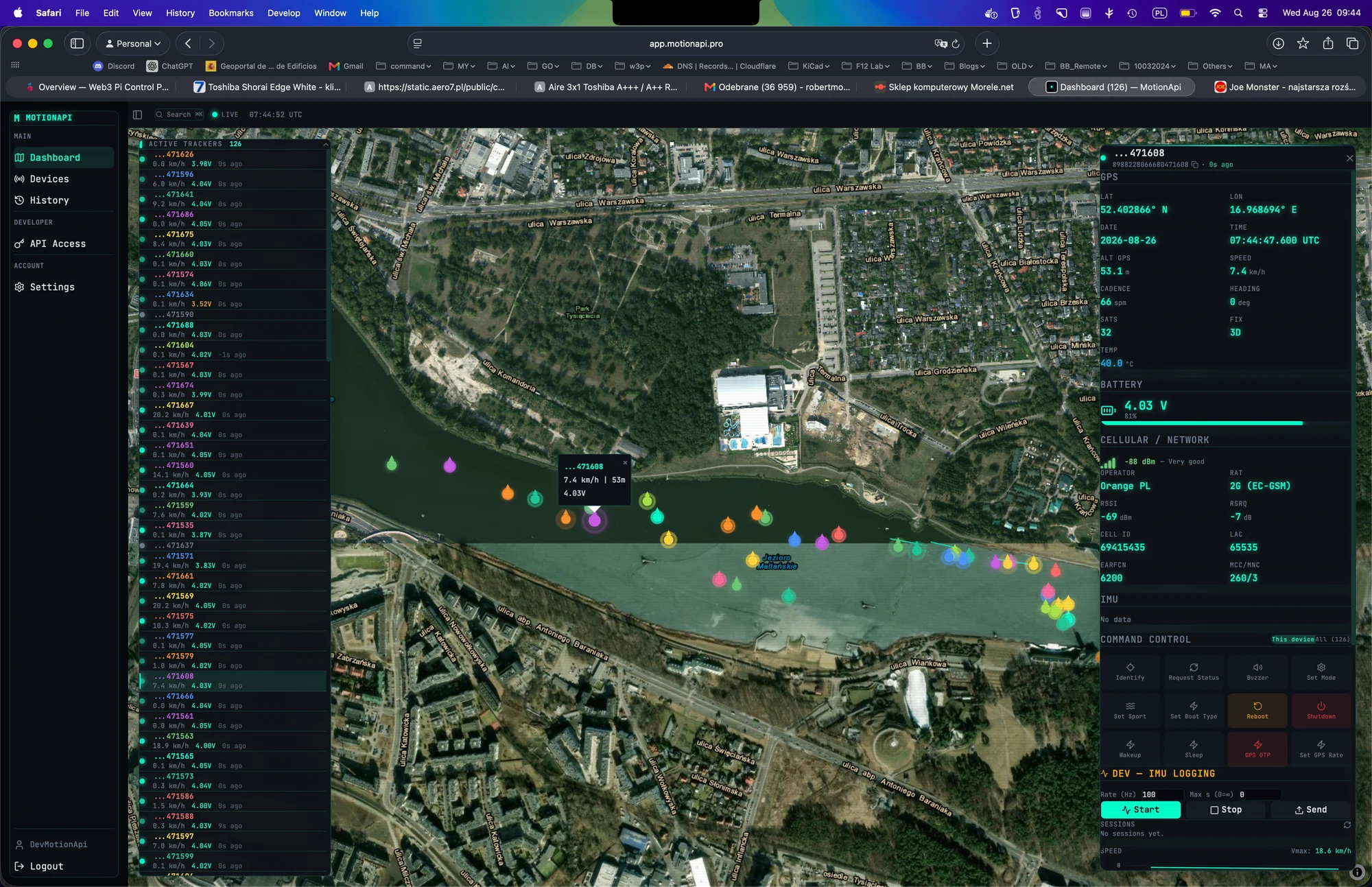This screenshot has width=1372, height=887.
Task: Send the Wakeup command
Action: [x=1130, y=749]
